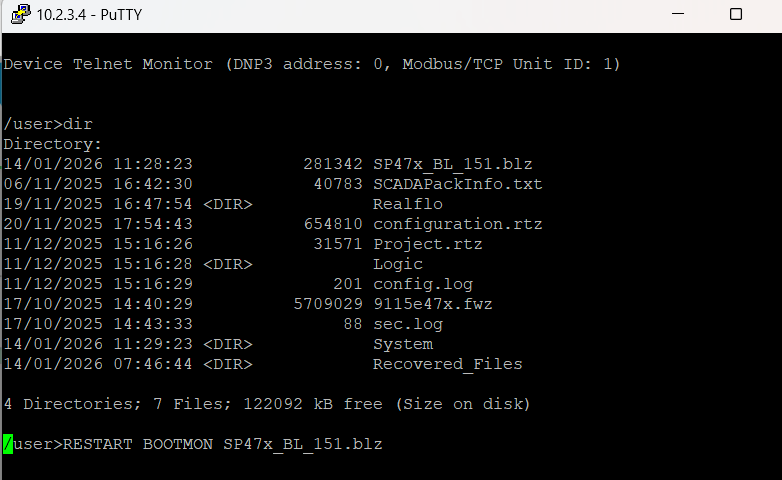Click the Realflo directory entry
Screen dimensions: 782x480
point(407,204)
